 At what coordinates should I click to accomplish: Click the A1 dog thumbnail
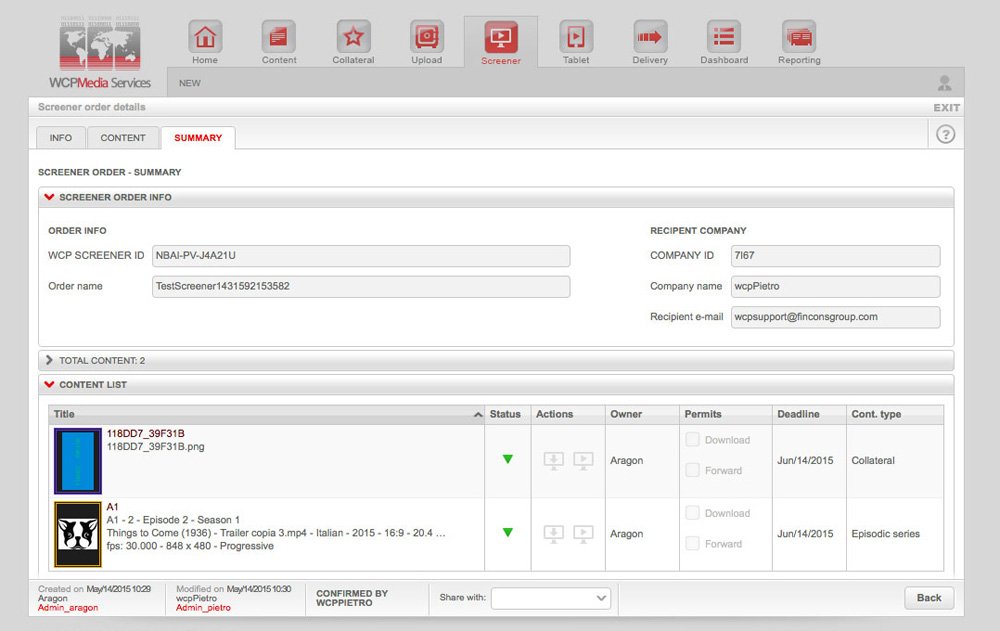(78, 534)
